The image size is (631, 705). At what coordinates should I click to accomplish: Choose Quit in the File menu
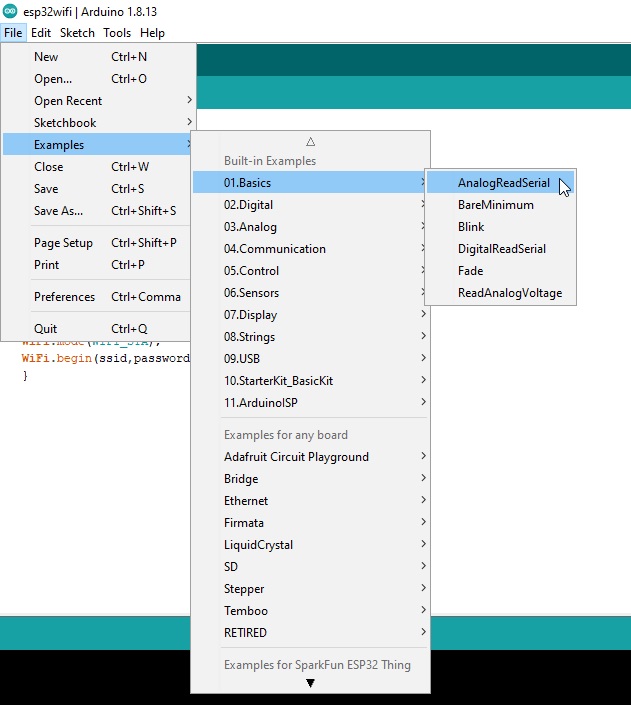tap(97, 329)
